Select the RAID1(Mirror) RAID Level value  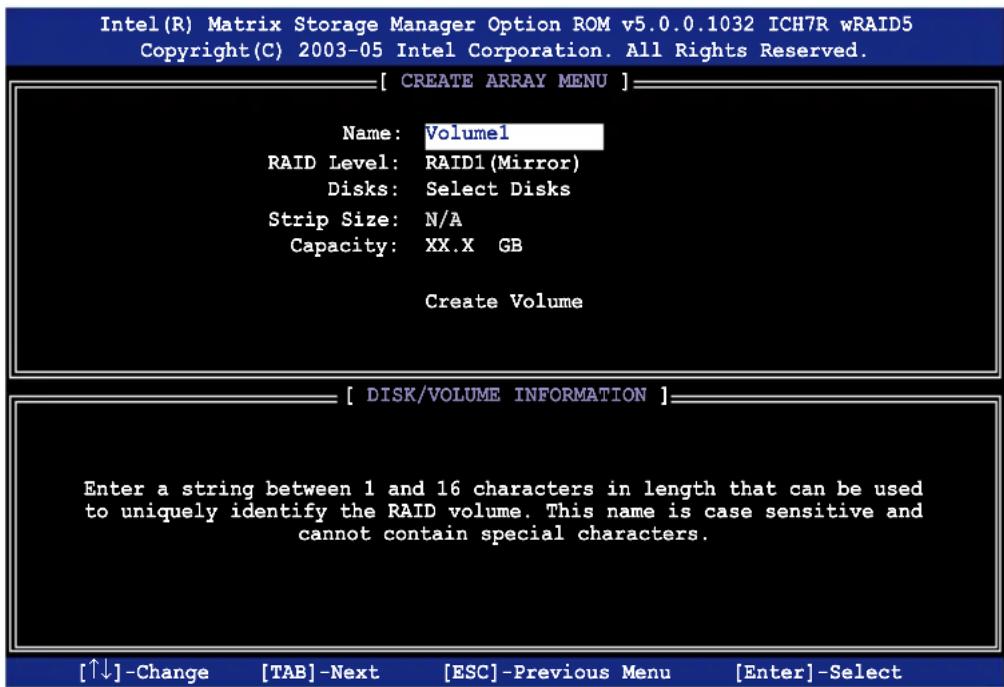[x=503, y=163]
